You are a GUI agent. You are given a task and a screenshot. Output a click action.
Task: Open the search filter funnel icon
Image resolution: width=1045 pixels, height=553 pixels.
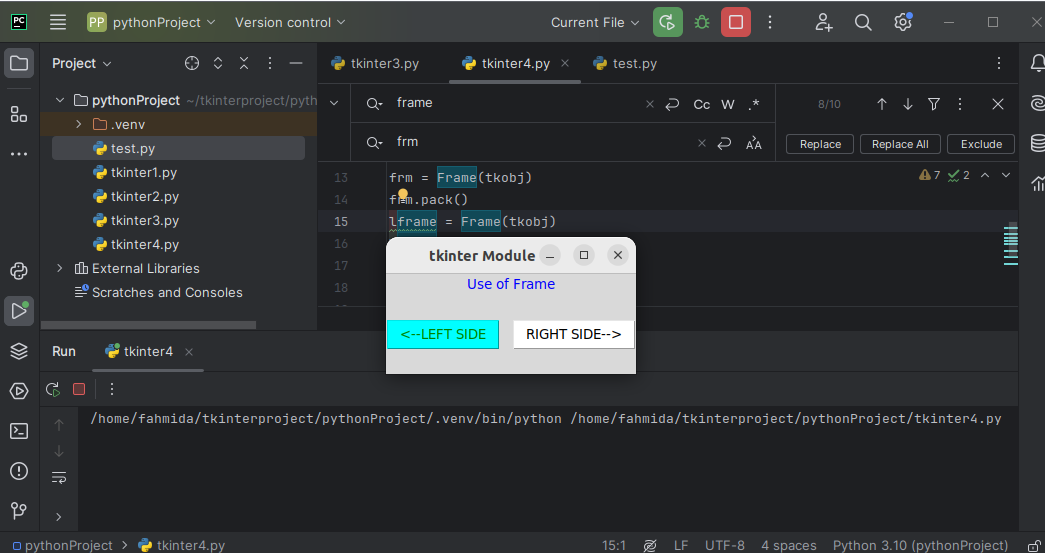[934, 104]
